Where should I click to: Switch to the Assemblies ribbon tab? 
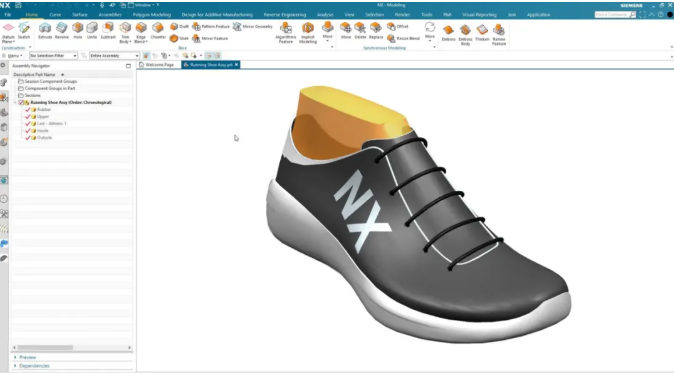tap(110, 15)
